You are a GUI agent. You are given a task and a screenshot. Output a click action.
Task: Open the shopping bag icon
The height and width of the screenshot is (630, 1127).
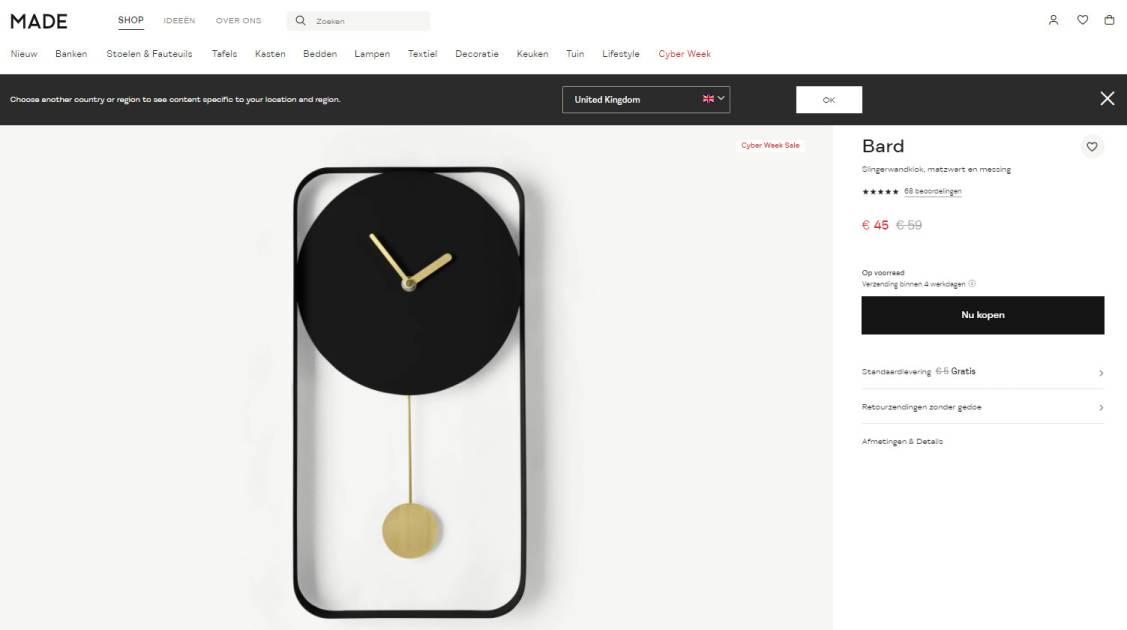[x=1109, y=20]
